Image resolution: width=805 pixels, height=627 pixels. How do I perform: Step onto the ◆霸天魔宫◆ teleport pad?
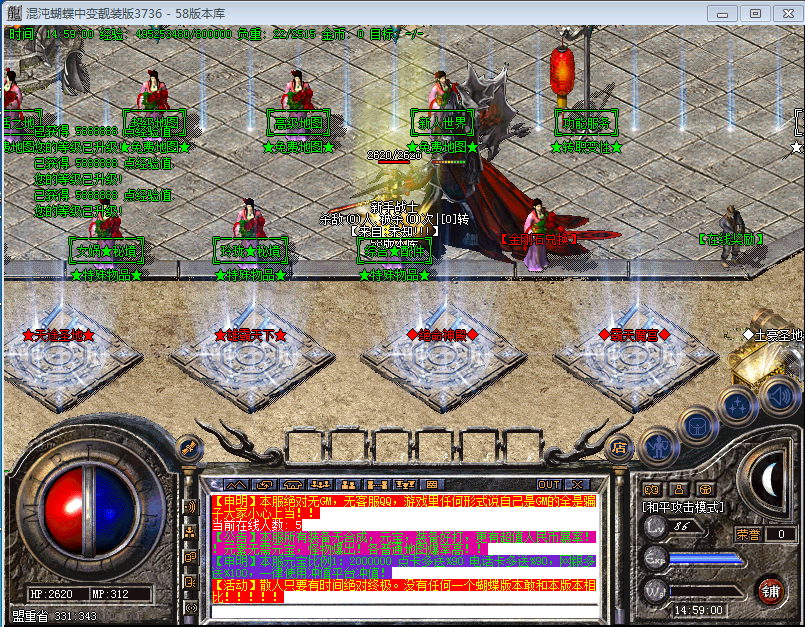tap(634, 355)
